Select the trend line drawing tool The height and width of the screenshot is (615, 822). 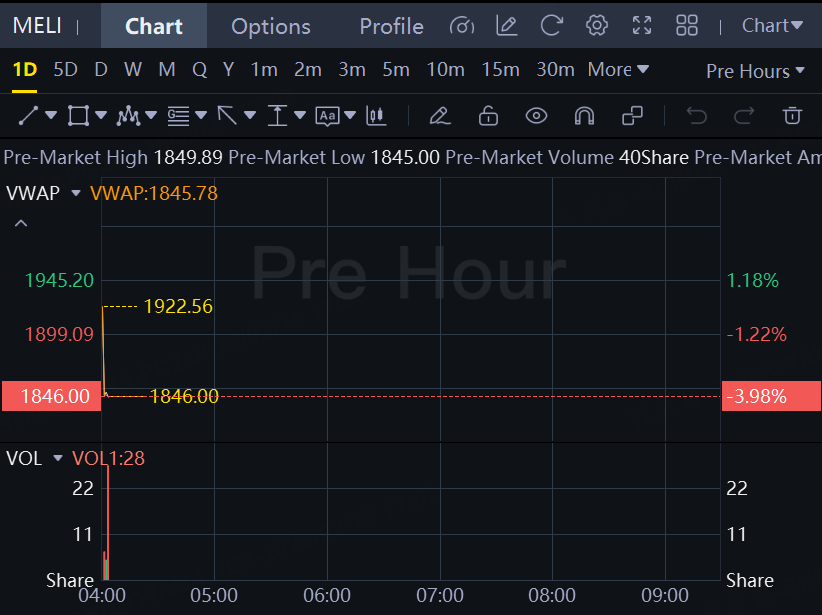(28, 116)
